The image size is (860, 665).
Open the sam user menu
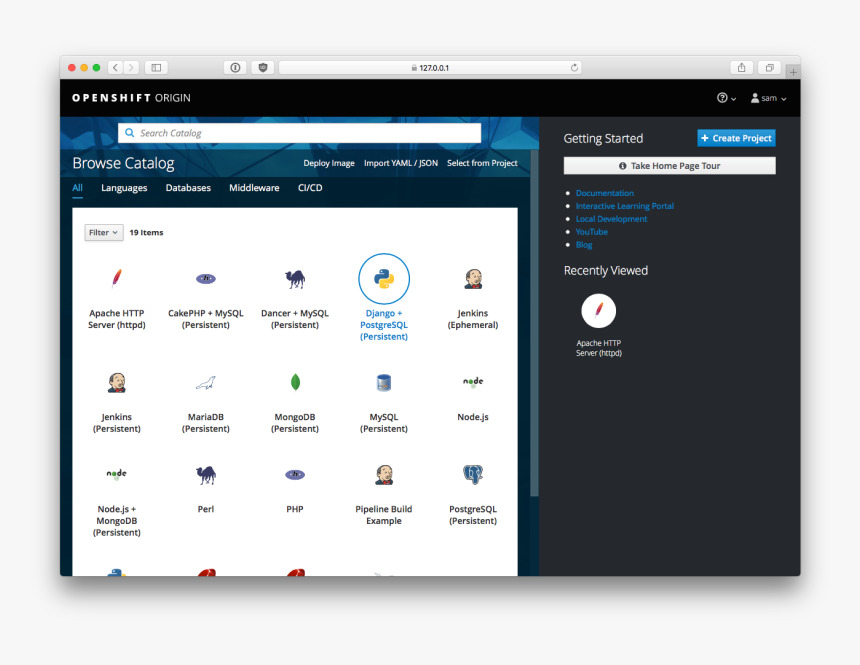tap(769, 98)
